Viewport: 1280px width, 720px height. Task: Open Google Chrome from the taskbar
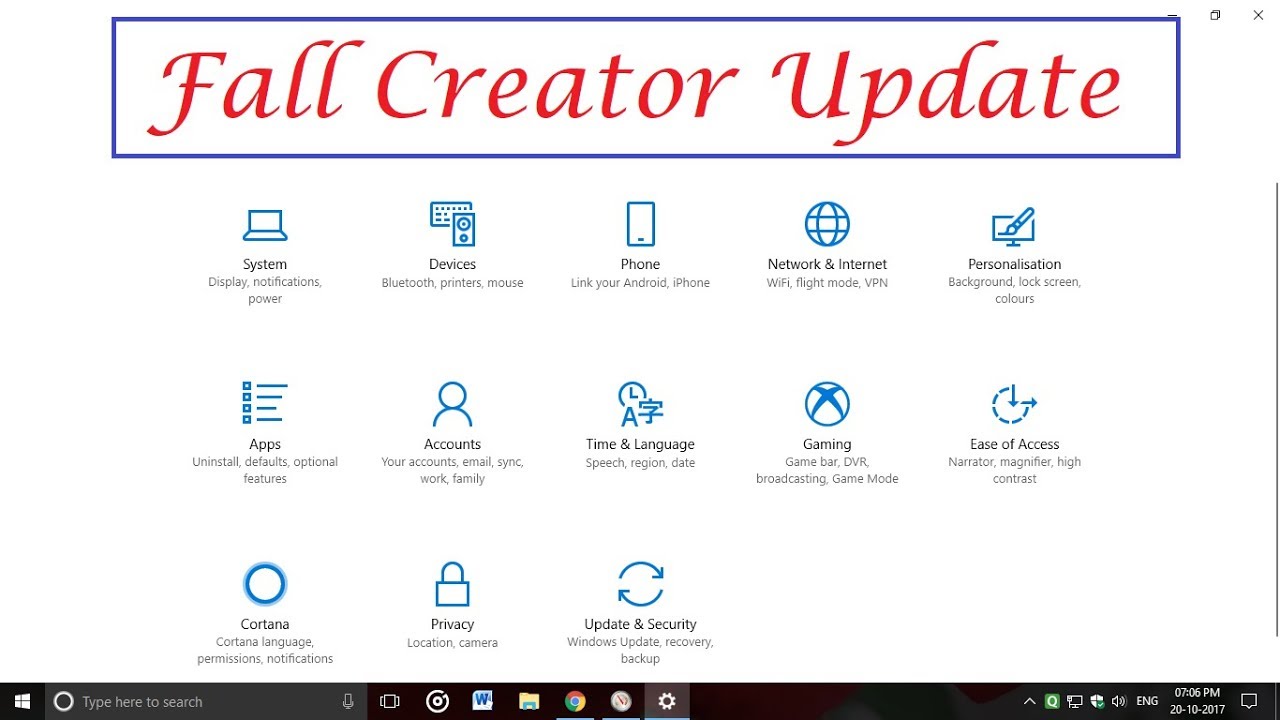(x=575, y=701)
